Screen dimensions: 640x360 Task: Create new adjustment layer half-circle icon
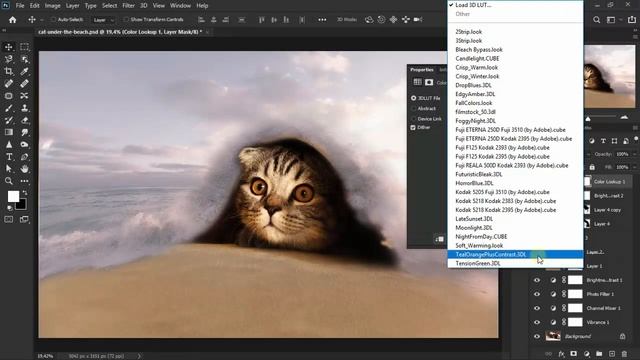587,354
